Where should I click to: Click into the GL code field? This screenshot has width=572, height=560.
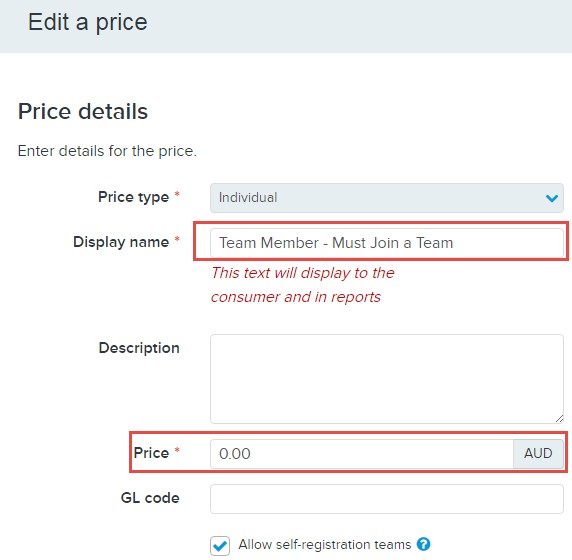[x=387, y=499]
